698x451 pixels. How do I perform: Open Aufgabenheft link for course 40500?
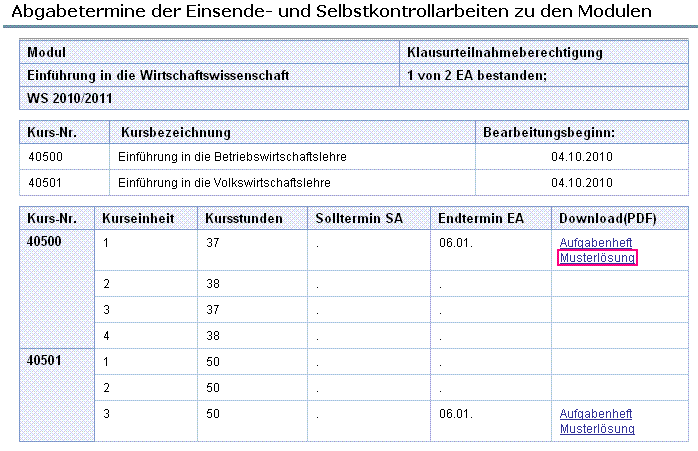(596, 243)
